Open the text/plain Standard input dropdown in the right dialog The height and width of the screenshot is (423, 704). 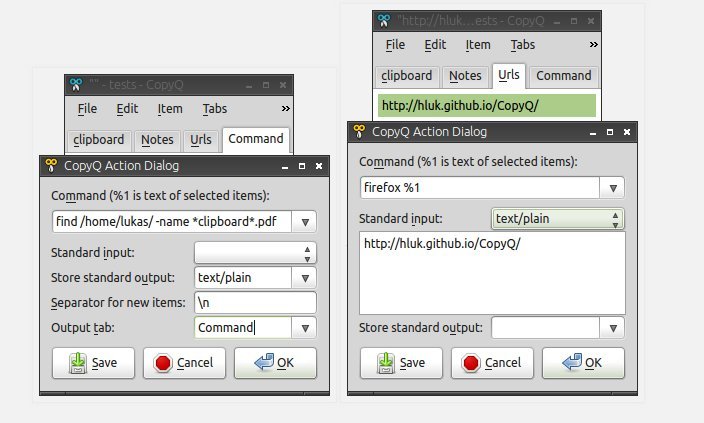(x=615, y=218)
